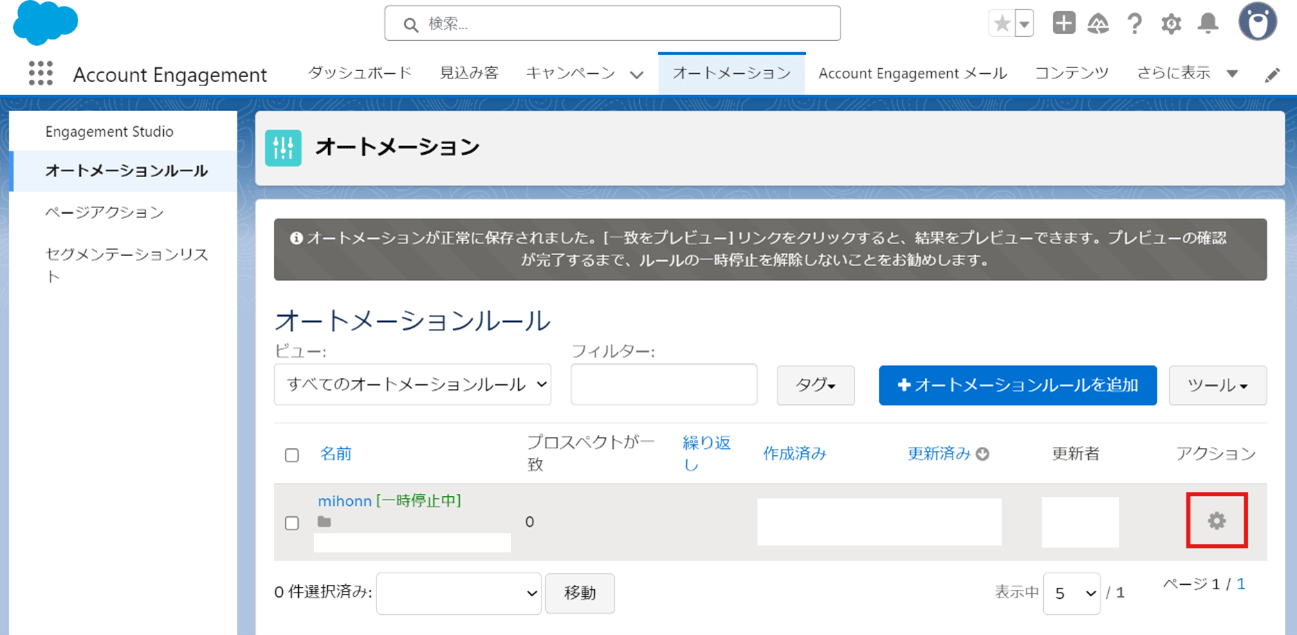Select the オートメーション tab
The height and width of the screenshot is (635, 1297).
731,73
